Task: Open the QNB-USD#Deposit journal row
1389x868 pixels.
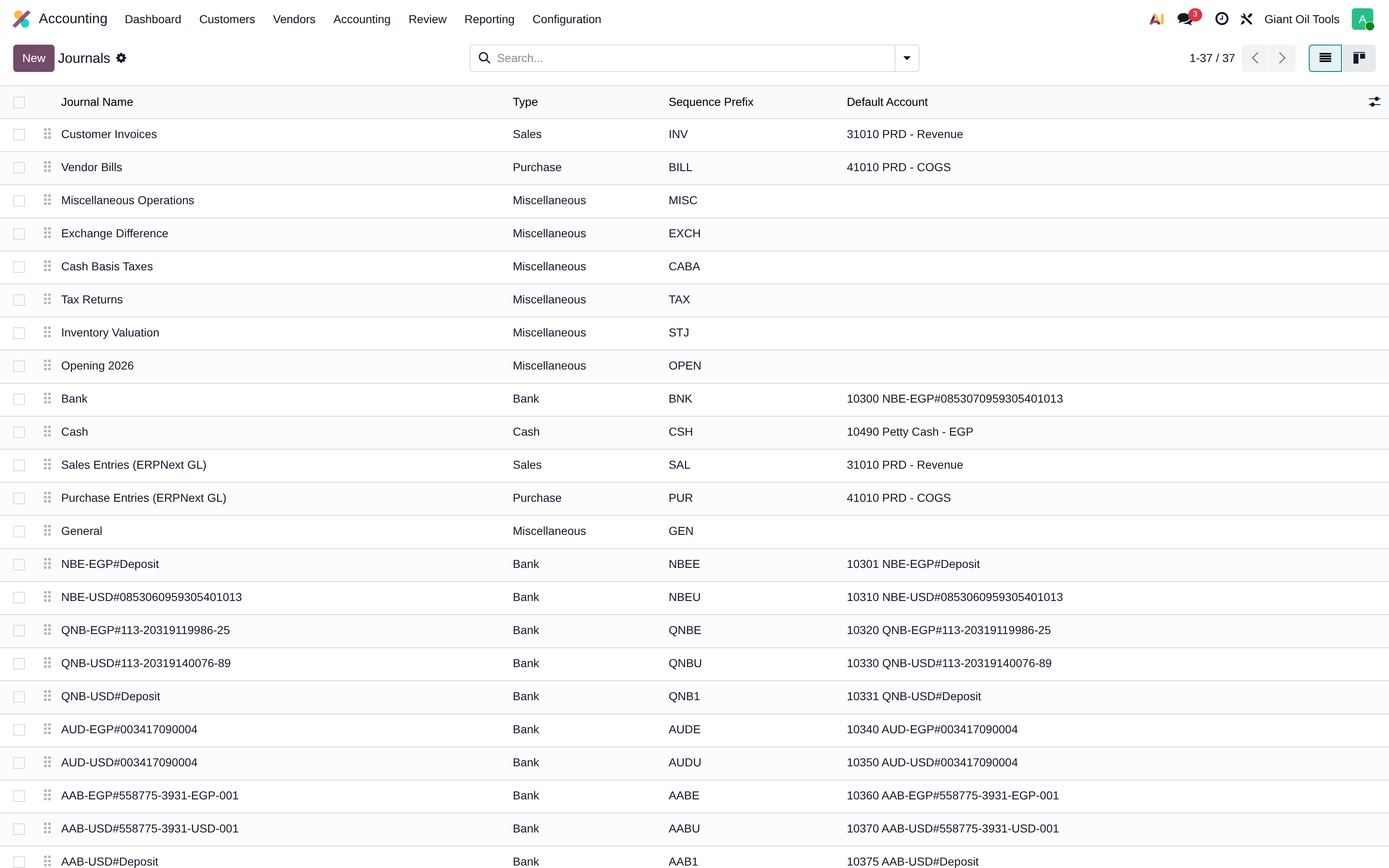Action: point(694,696)
